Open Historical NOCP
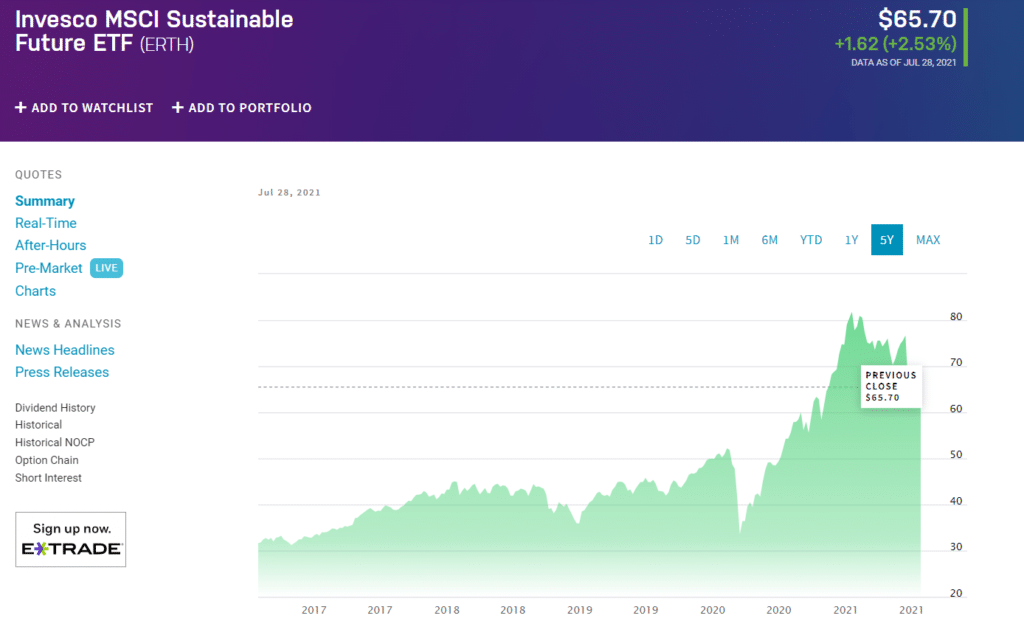This screenshot has width=1024, height=638. pos(55,443)
